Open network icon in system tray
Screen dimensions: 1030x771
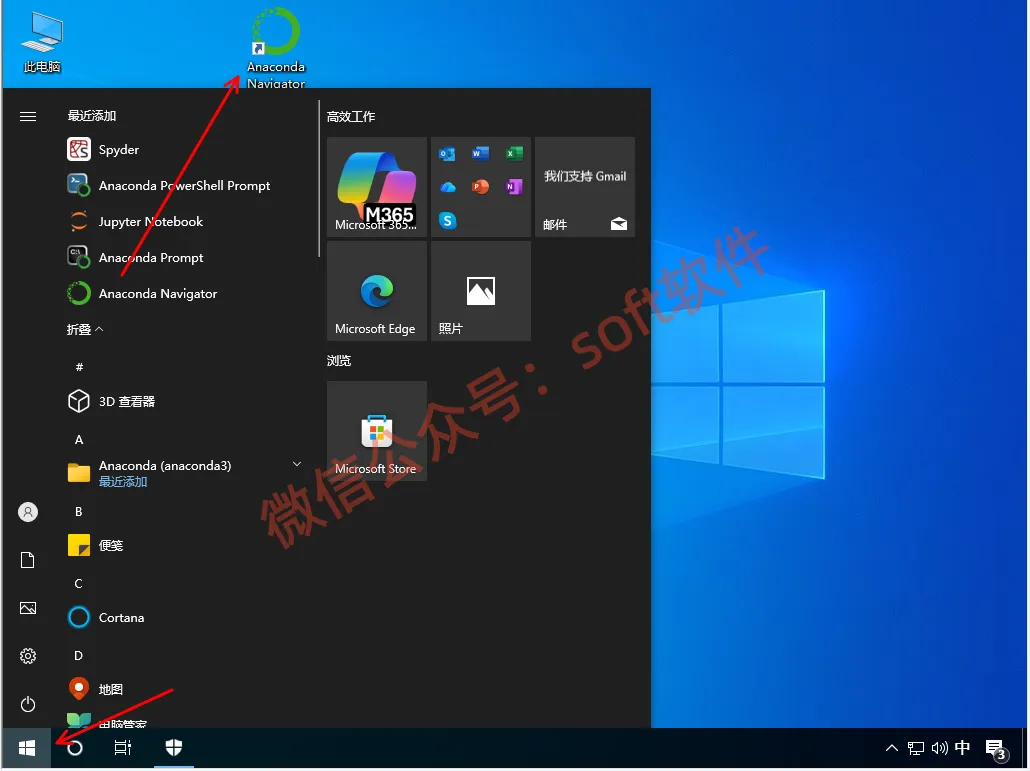(916, 748)
